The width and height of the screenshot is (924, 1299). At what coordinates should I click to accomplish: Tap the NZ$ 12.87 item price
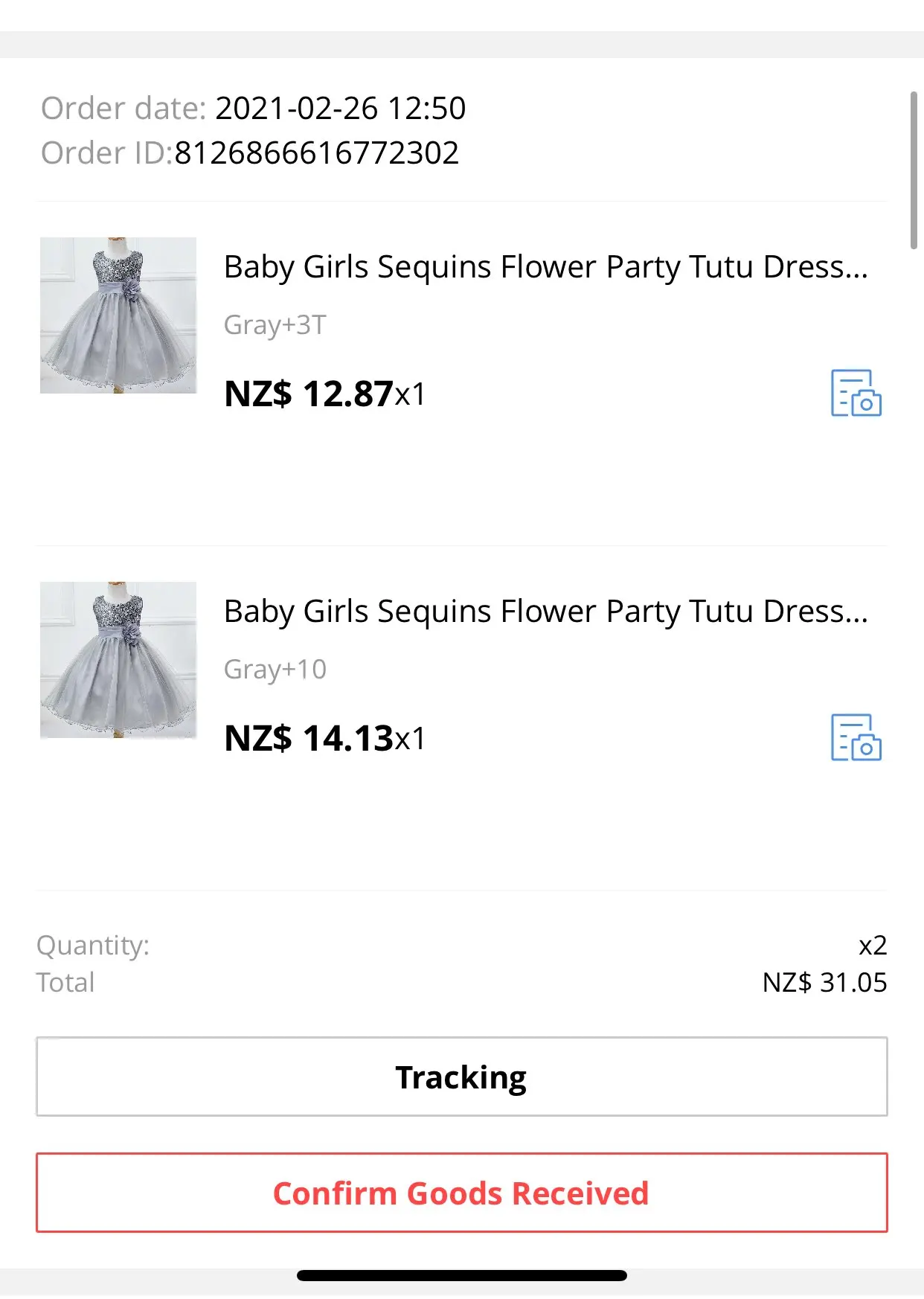coord(309,394)
